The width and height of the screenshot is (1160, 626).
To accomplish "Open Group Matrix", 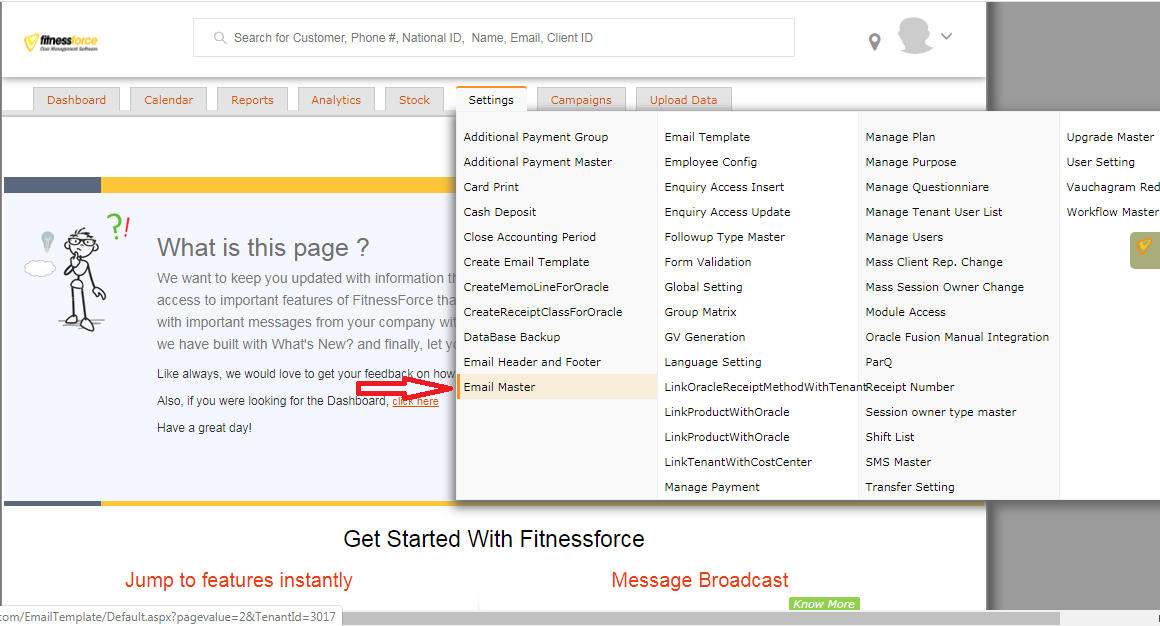I will coord(701,312).
